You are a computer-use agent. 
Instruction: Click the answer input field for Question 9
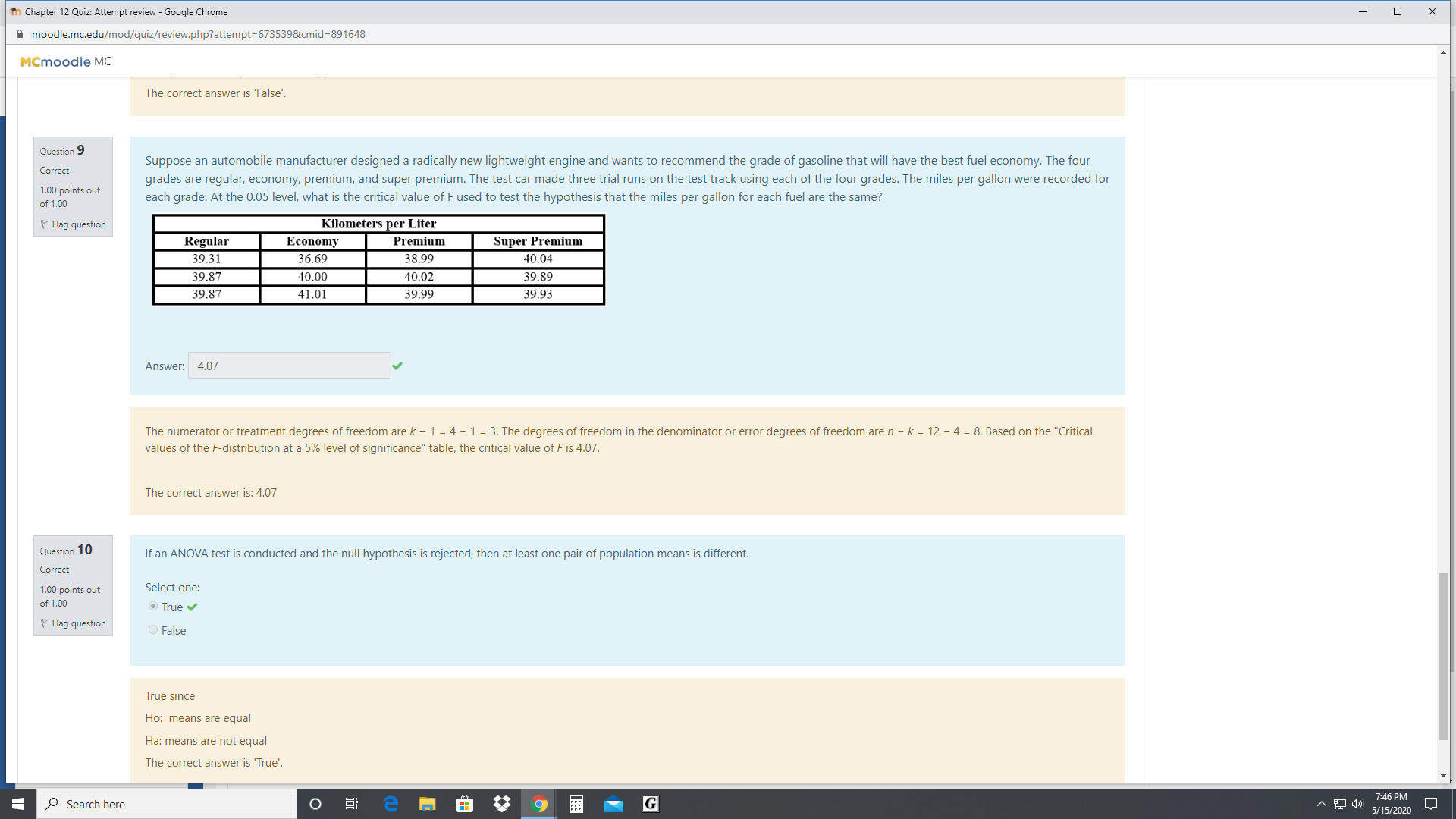click(288, 365)
